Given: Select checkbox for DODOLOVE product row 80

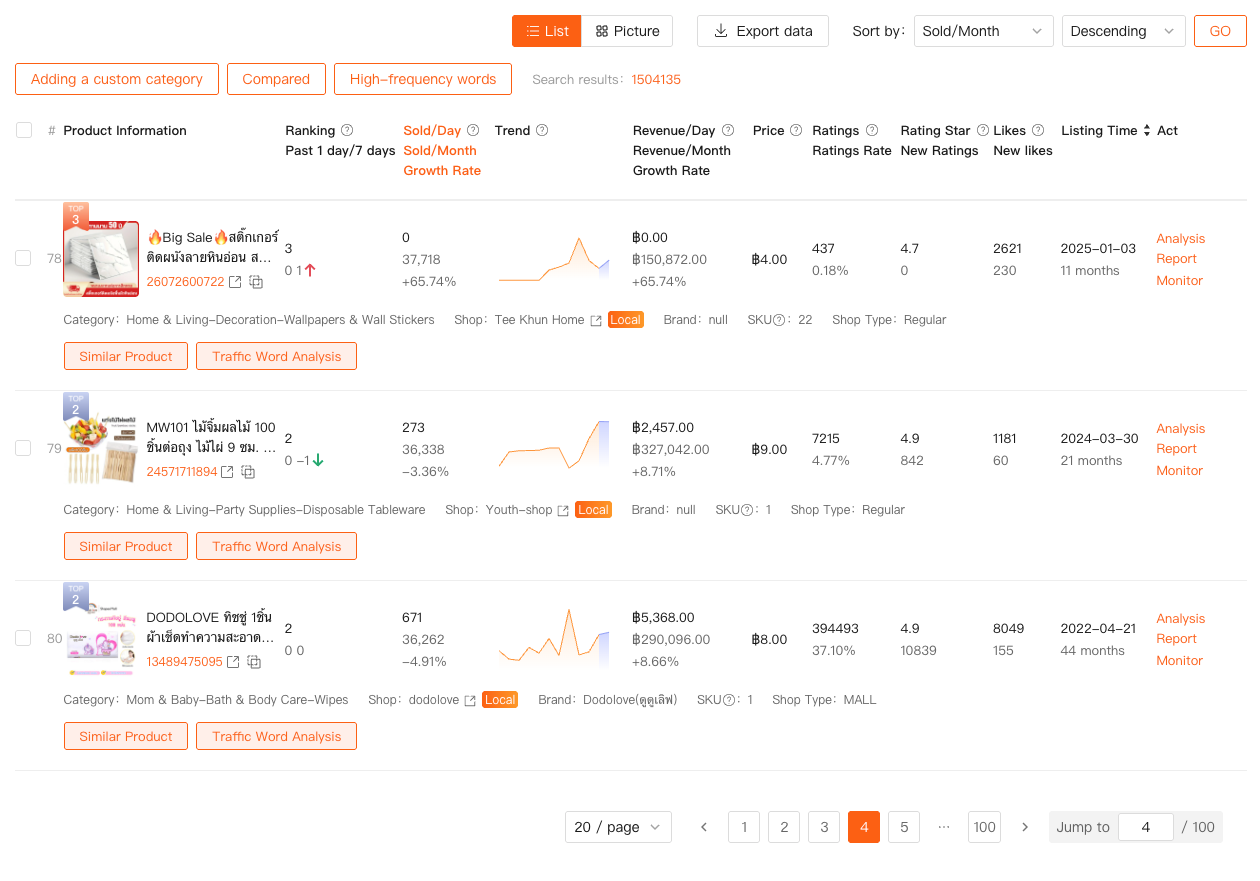Looking at the screenshot, I should 23,638.
